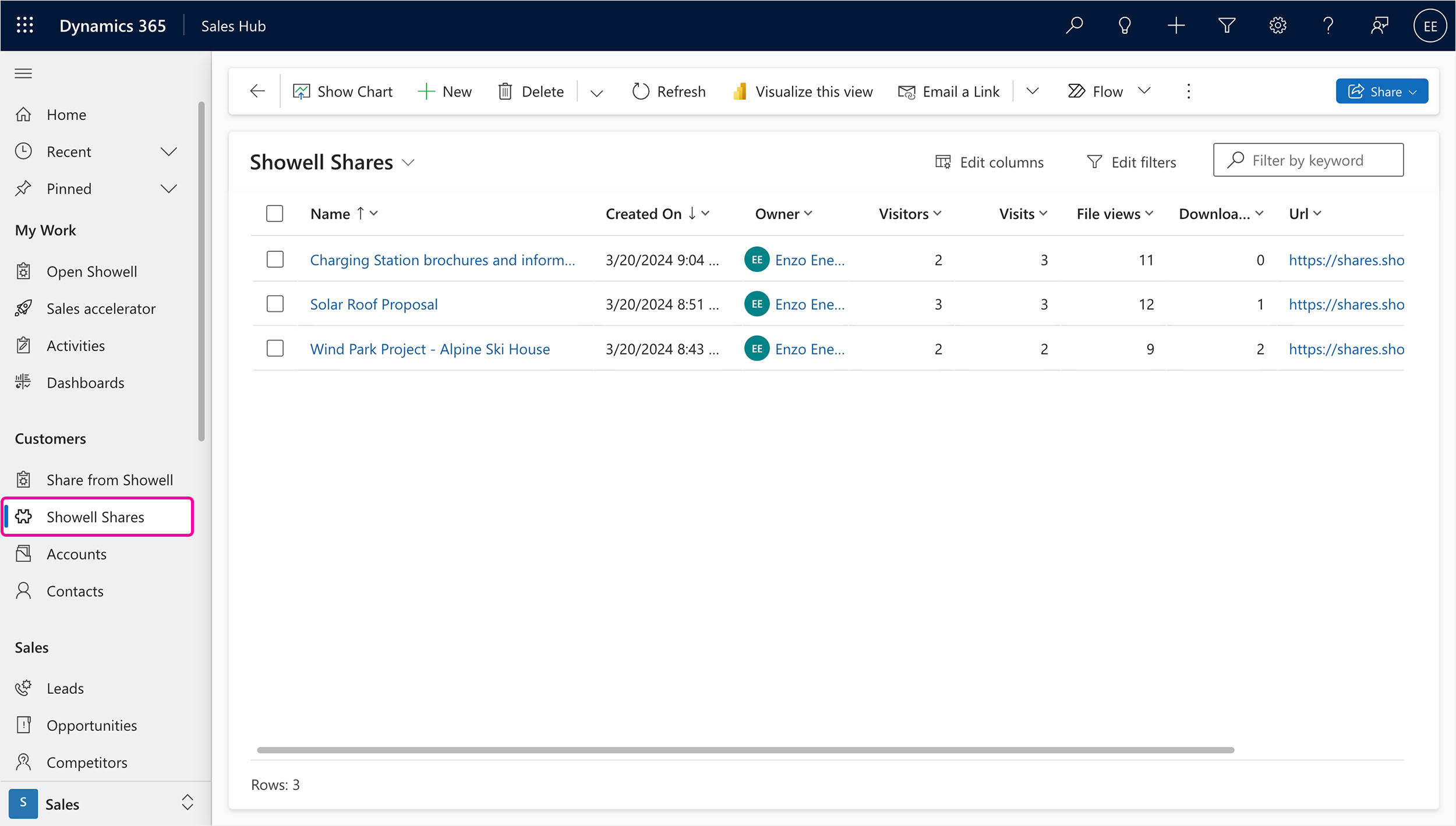Go to Home in sidebar
Image resolution: width=1456 pixels, height=826 pixels.
pos(66,115)
